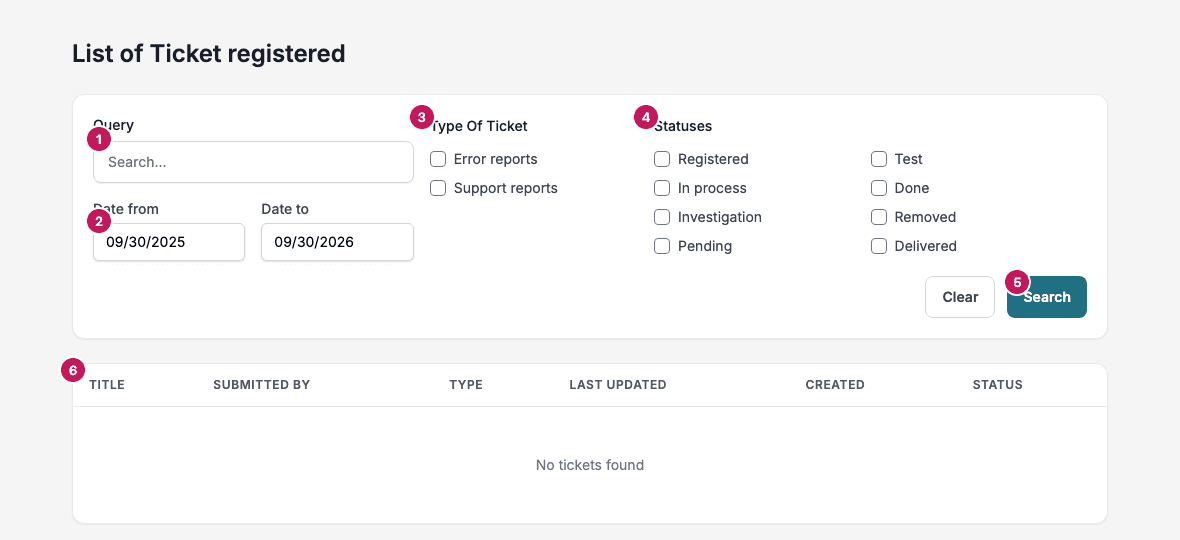Click the Query search input field
Viewport: 1180px width, 540px height.
[x=253, y=162]
